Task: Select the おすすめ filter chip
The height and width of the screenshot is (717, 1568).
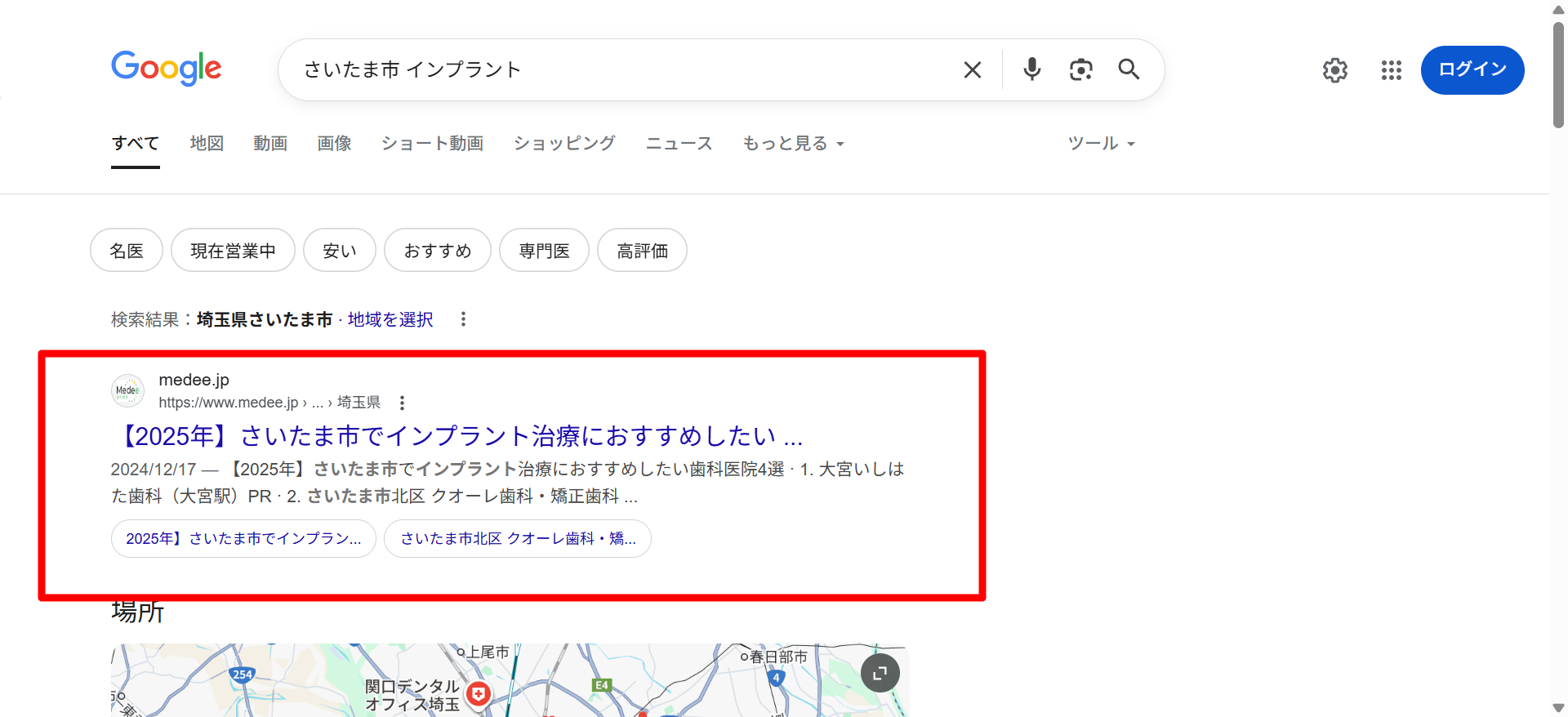Action: pyautogui.click(x=438, y=250)
